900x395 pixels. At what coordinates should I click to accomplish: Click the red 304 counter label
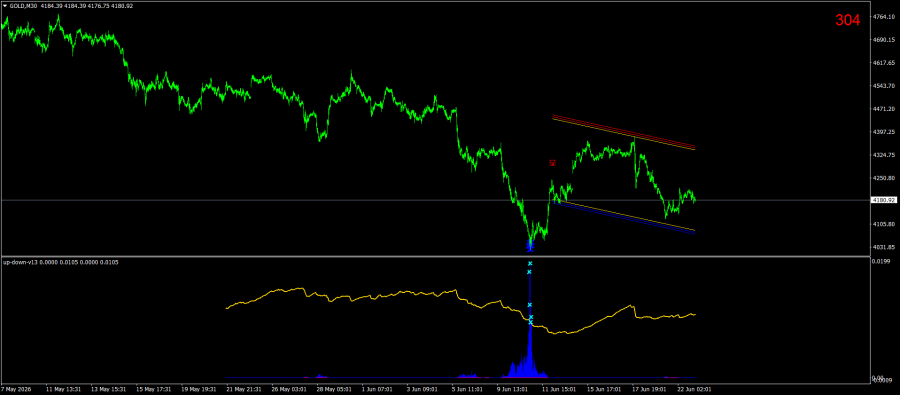click(848, 21)
